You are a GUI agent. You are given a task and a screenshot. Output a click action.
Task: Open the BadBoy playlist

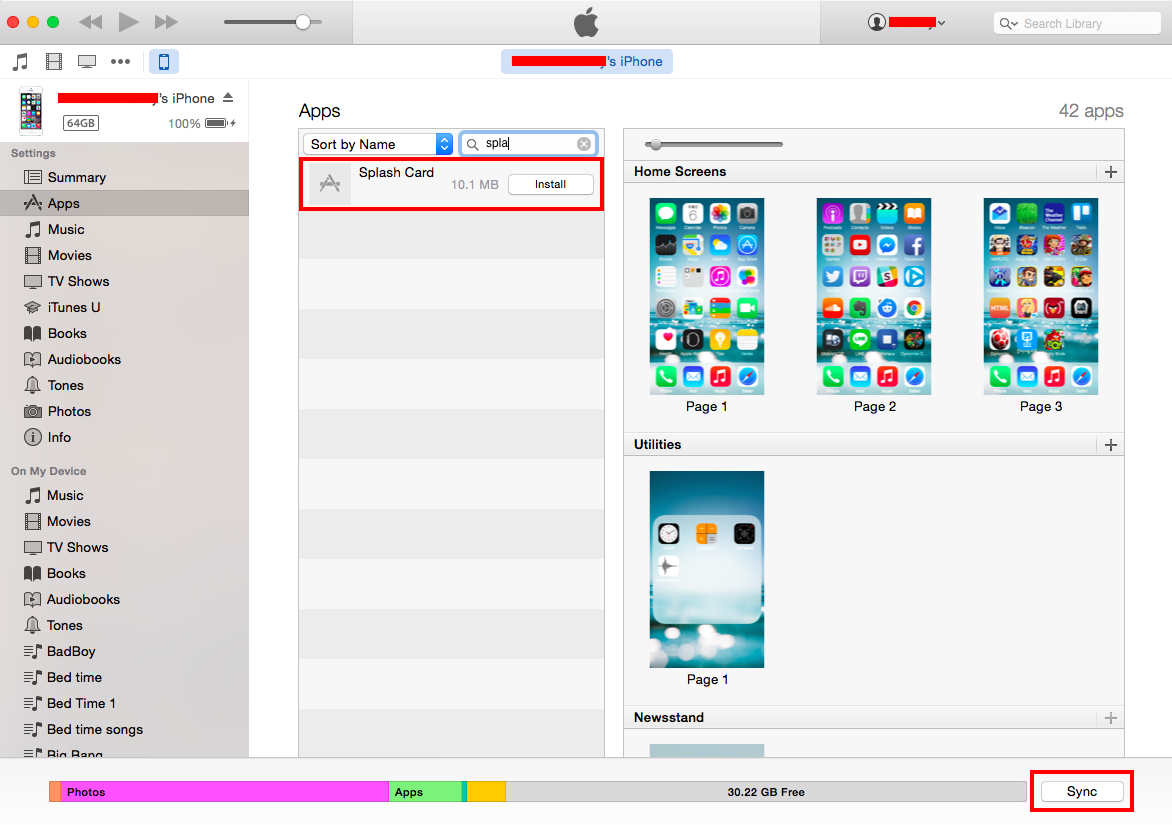(x=124, y=652)
